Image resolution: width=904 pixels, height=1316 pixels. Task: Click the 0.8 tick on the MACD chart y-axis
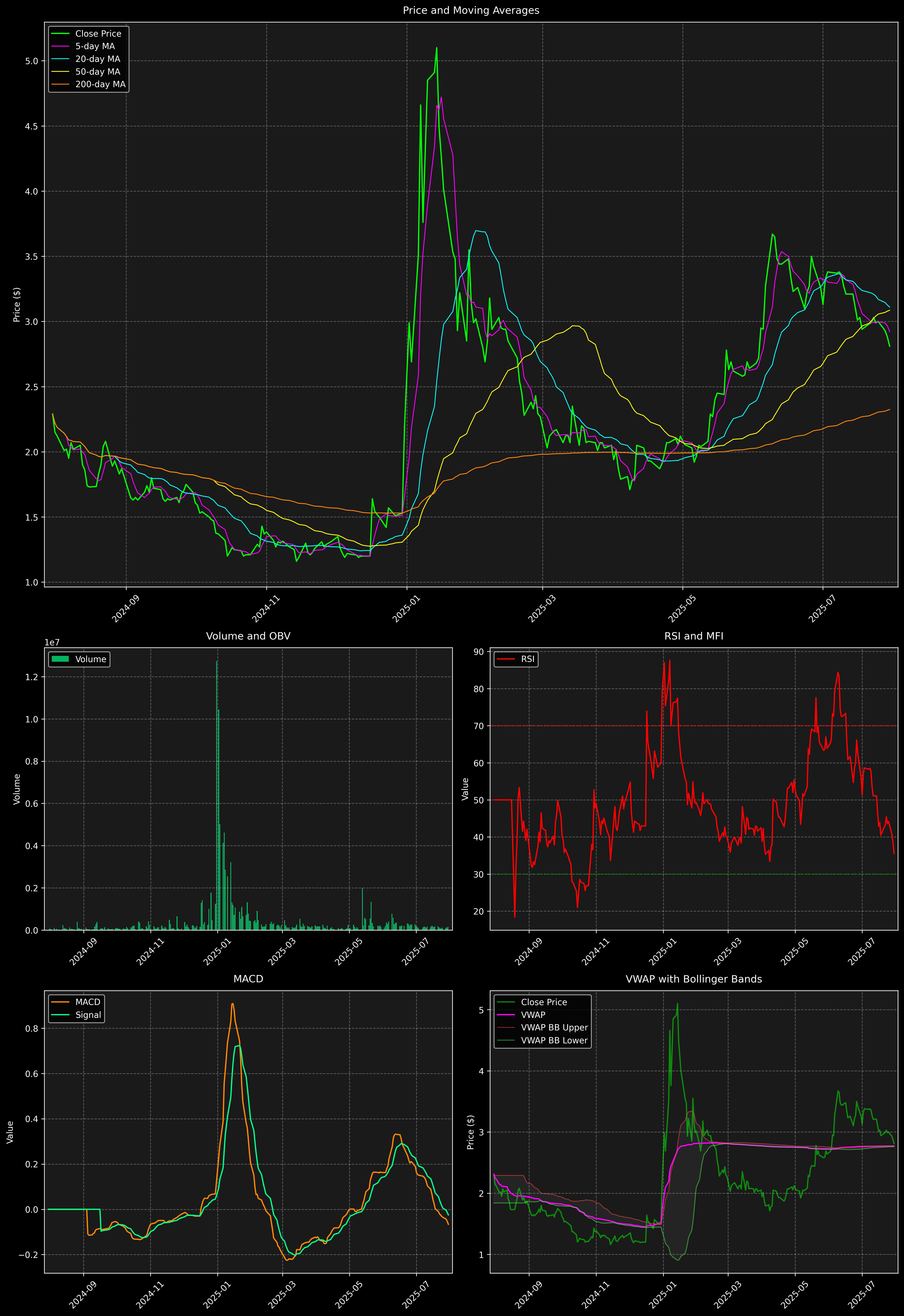point(32,1029)
